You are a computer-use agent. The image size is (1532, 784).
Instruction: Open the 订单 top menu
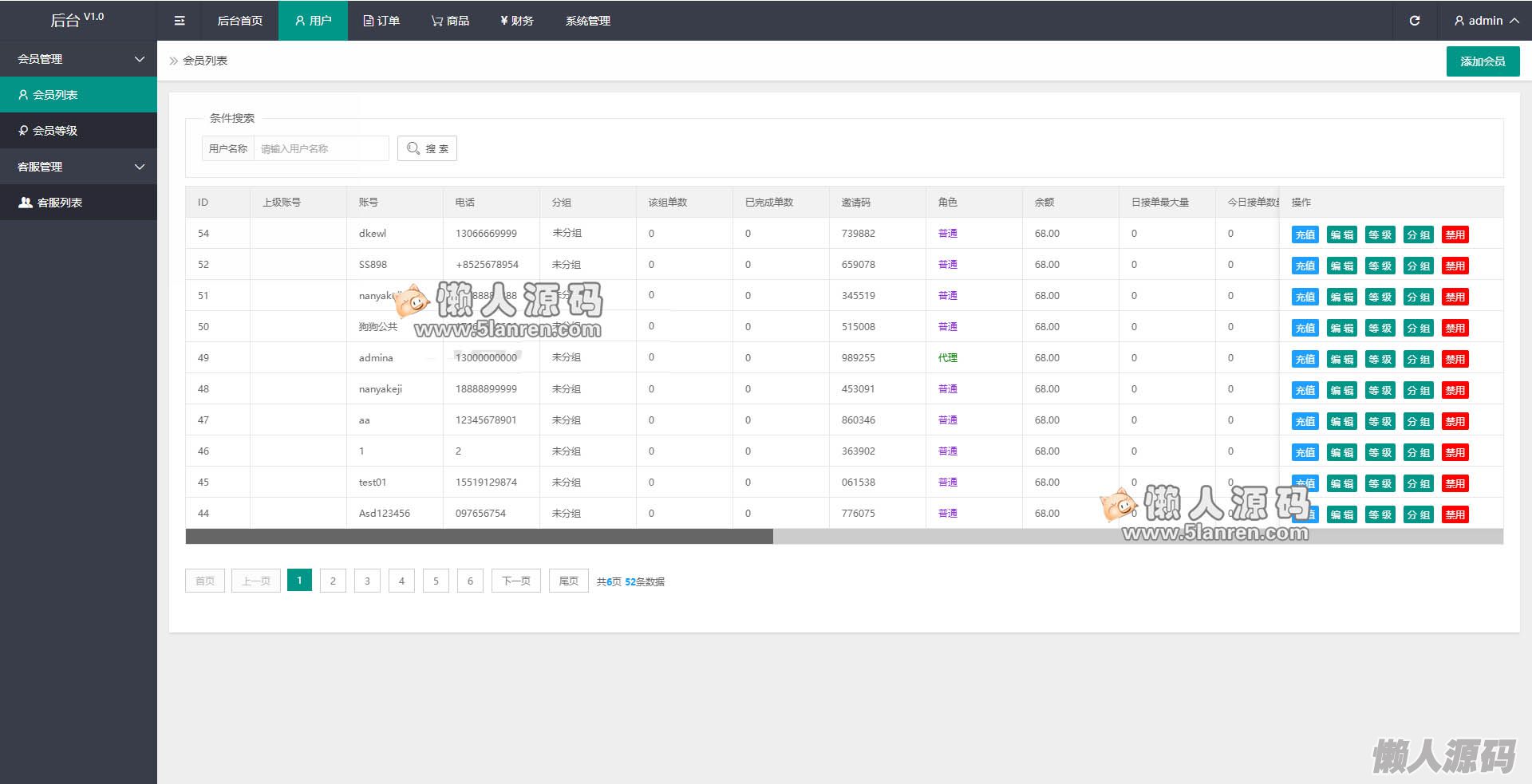coord(381,21)
